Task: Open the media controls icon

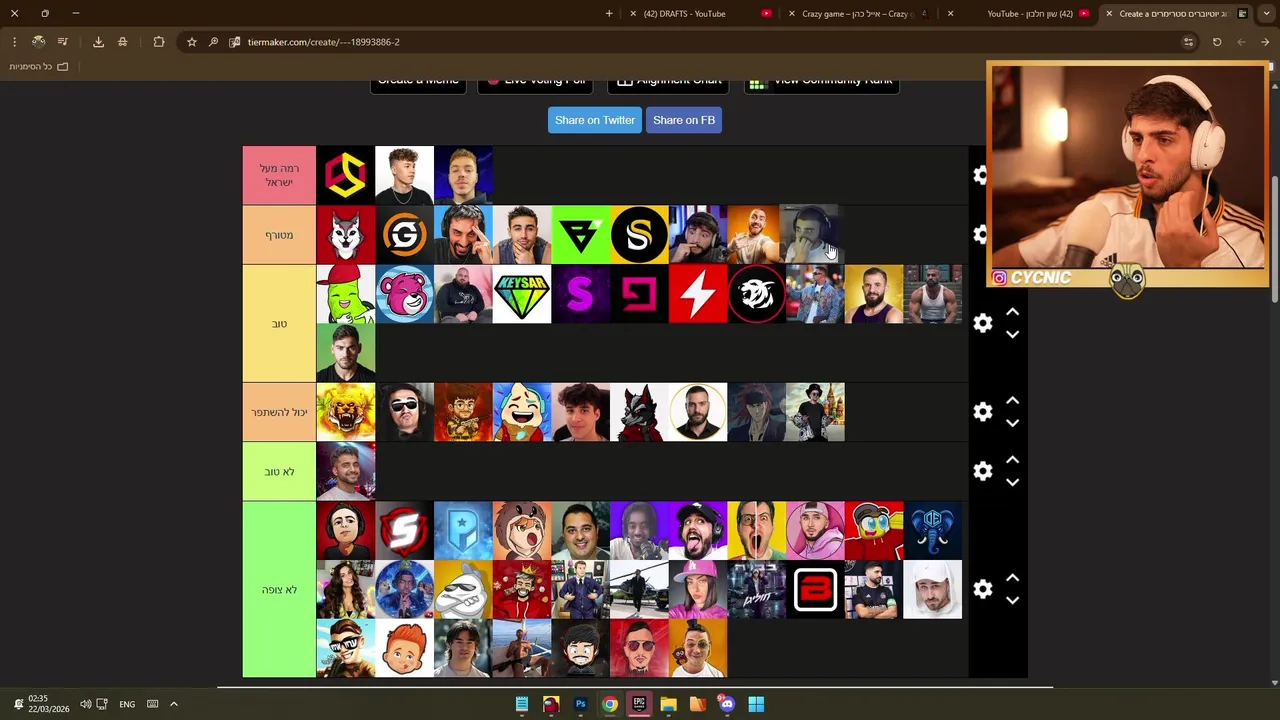Action: 62,42
